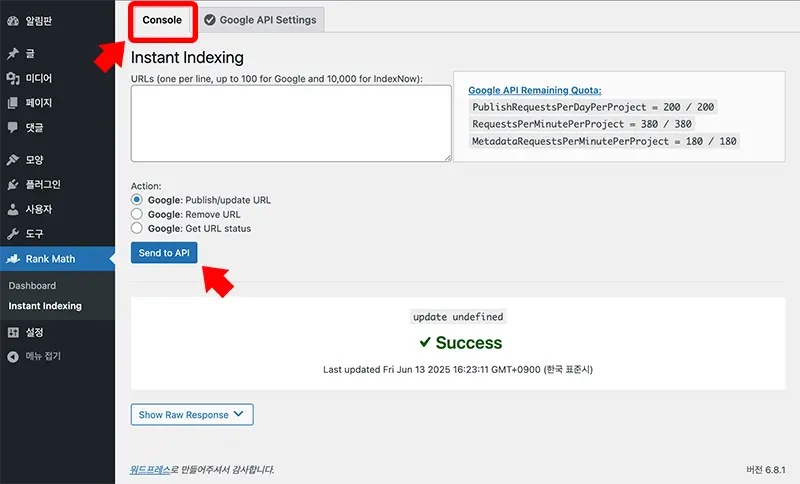Open 모양 appearance menu
800x484 pixels.
point(58,160)
